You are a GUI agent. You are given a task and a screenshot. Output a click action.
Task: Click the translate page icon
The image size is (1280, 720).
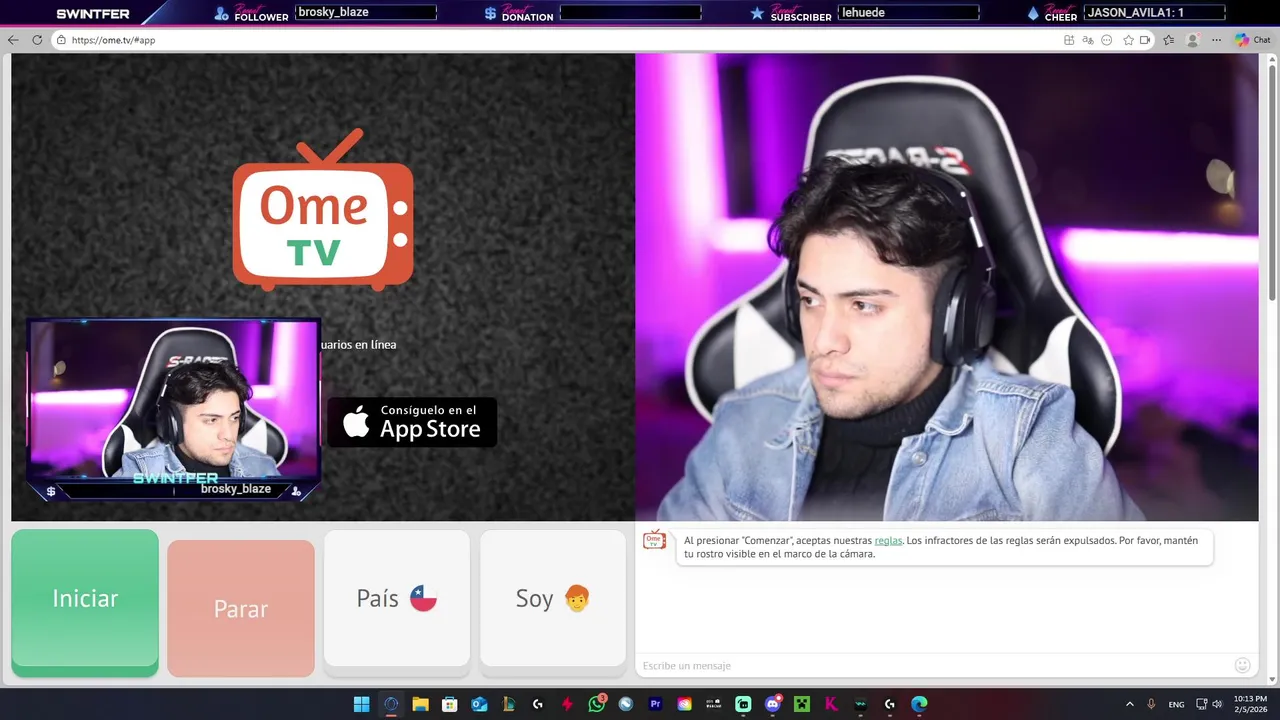pos(1088,40)
